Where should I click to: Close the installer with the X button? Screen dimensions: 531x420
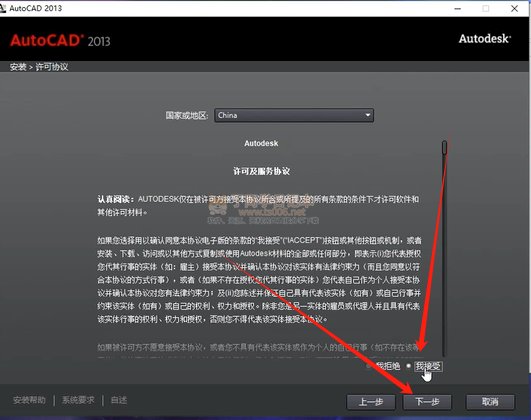point(514,8)
